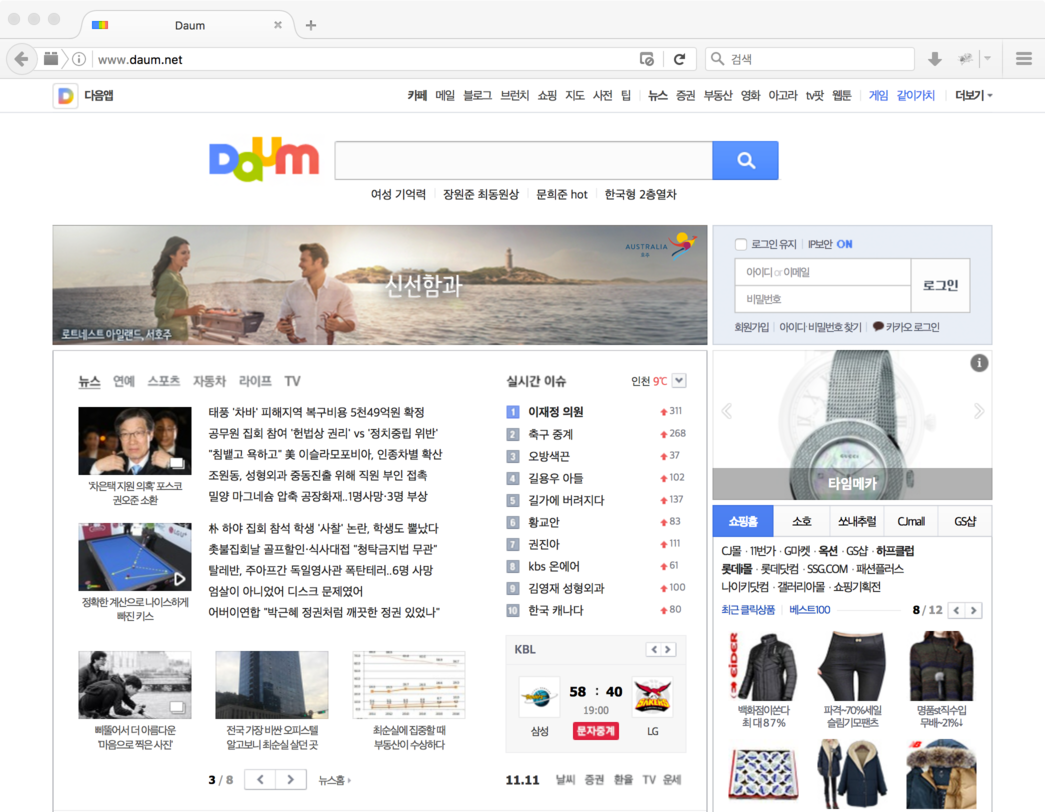Click the browser 검색 search box
This screenshot has height=812, width=1045.
tap(810, 59)
